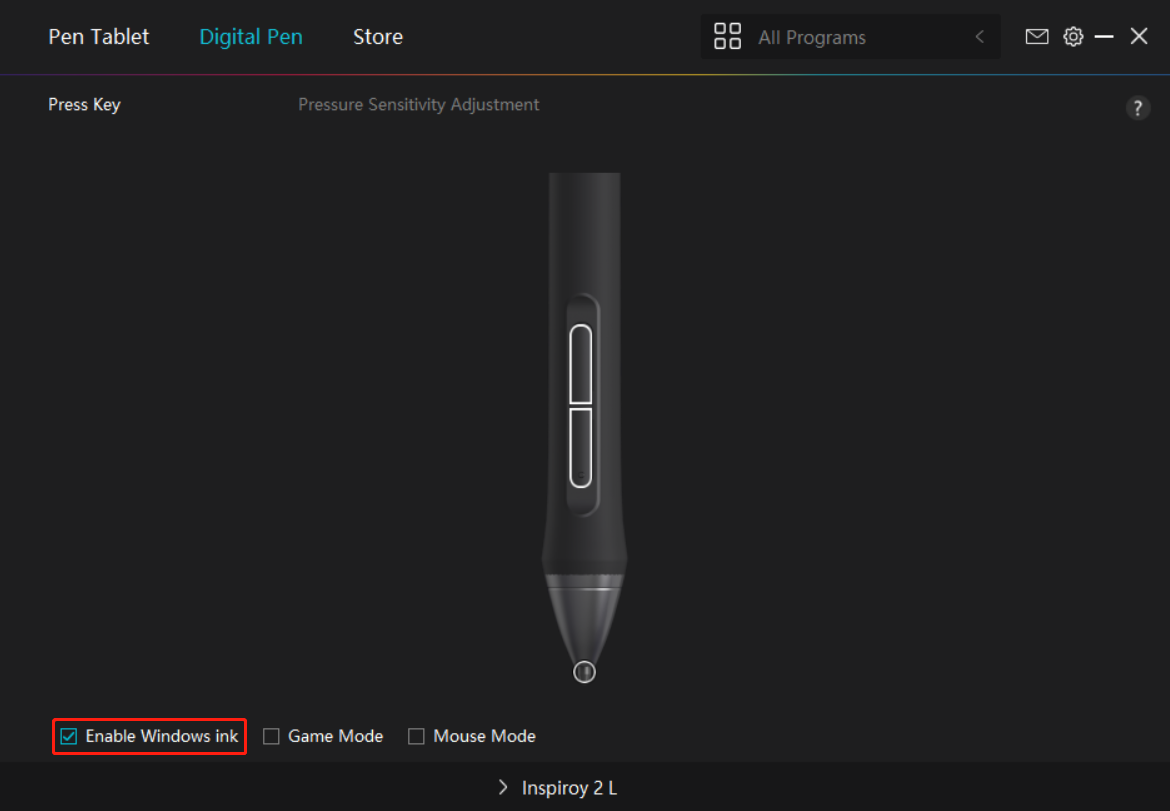Uncheck Enable Windows ink checkbox
This screenshot has width=1170, height=811.
coord(69,737)
